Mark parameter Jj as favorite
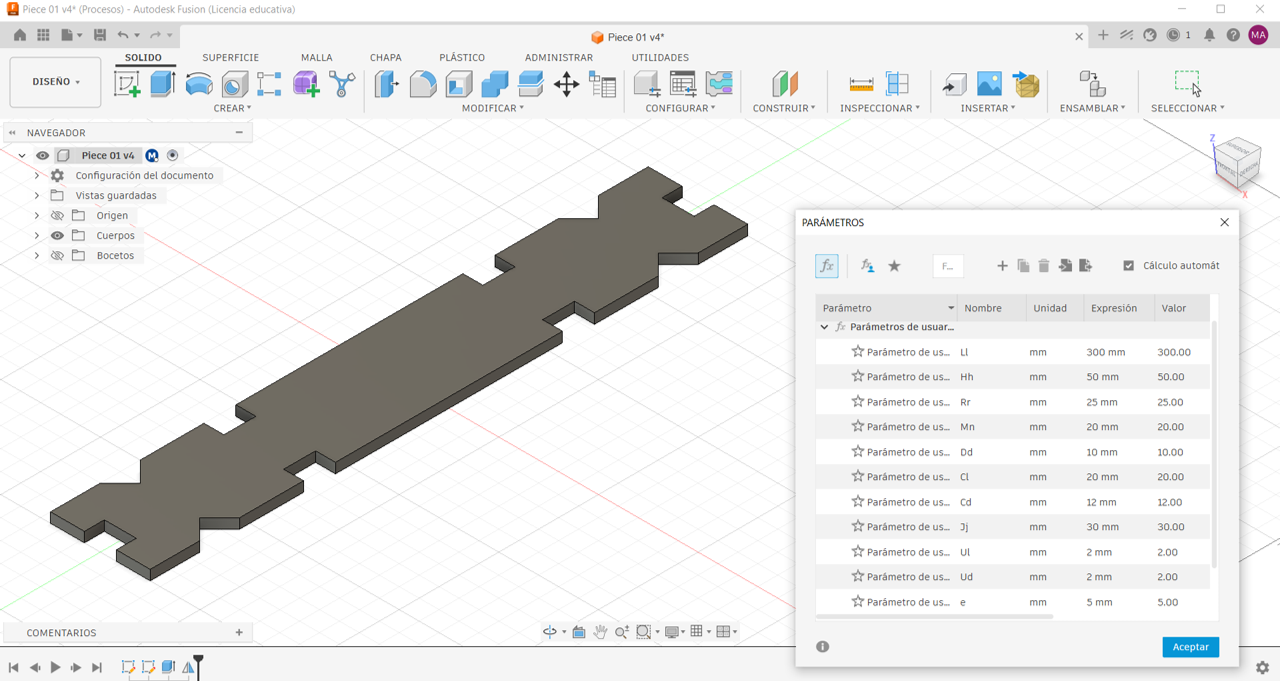 tap(857, 527)
